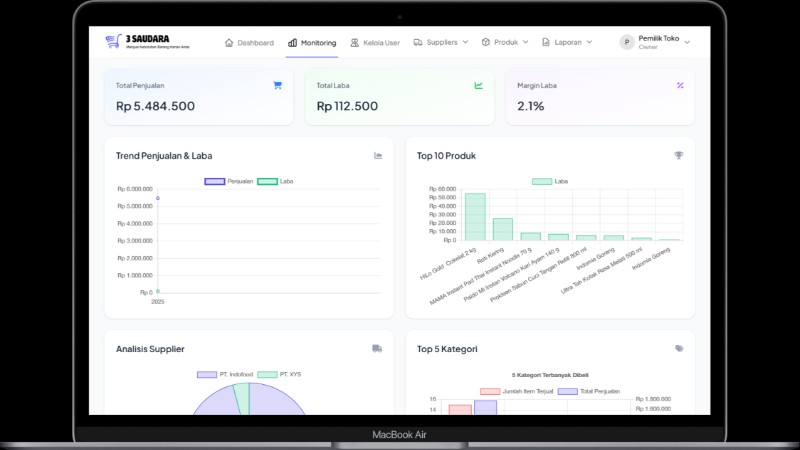Click the percent icon in Margin Laba card

click(x=680, y=85)
